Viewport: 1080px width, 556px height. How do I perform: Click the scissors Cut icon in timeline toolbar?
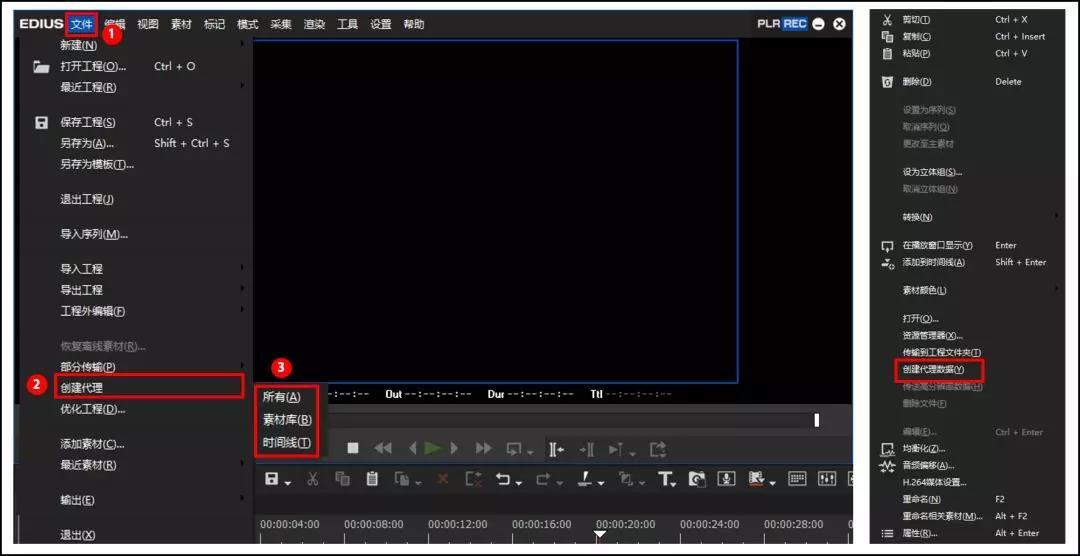[312, 479]
